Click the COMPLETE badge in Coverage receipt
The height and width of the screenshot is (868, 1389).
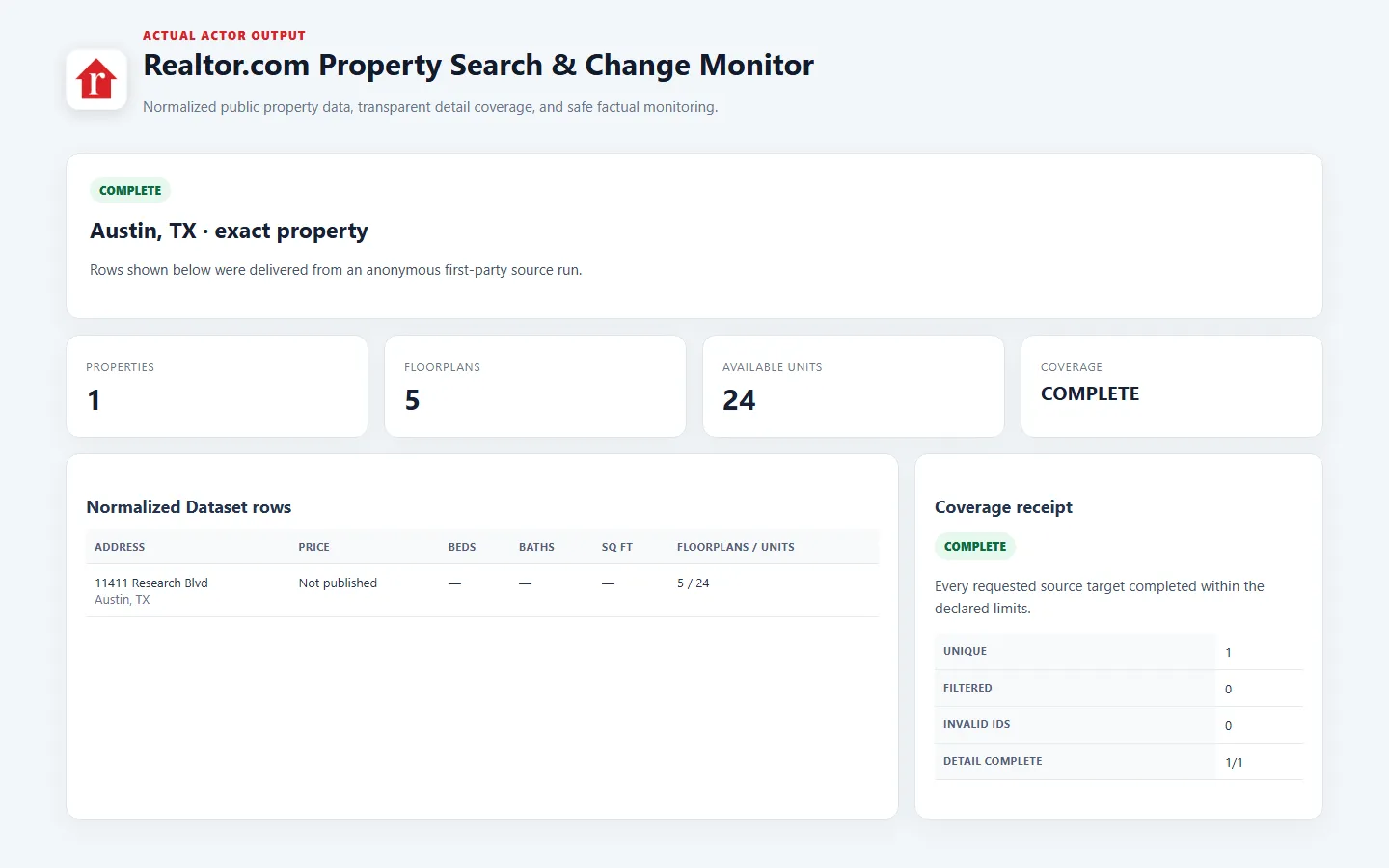pyautogui.click(x=975, y=546)
